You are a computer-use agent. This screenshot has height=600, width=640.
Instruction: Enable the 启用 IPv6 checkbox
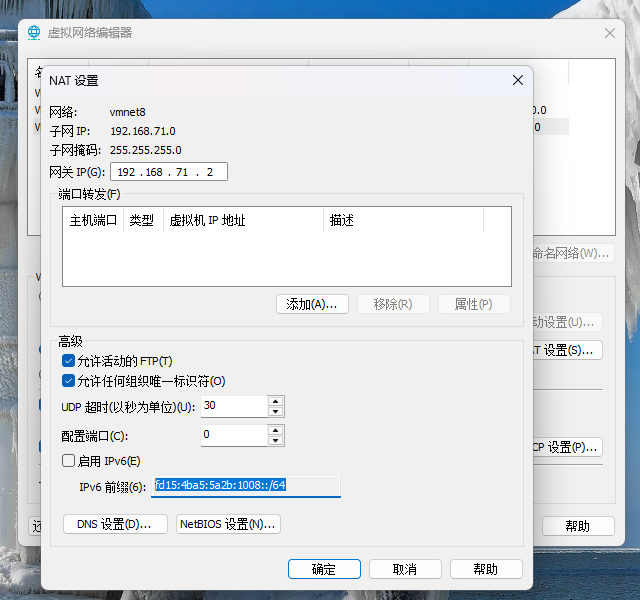coord(68,461)
